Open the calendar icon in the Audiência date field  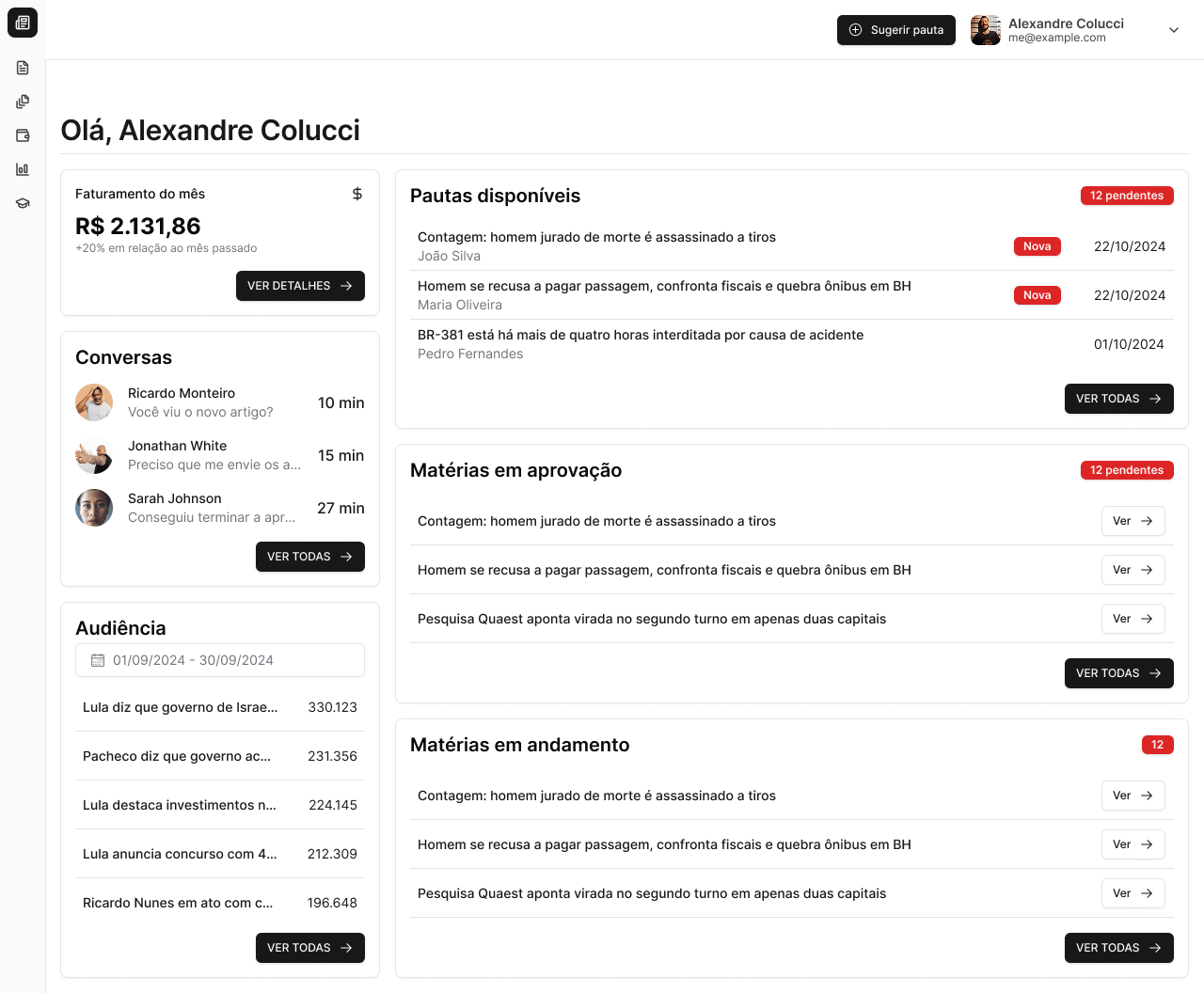point(98,660)
